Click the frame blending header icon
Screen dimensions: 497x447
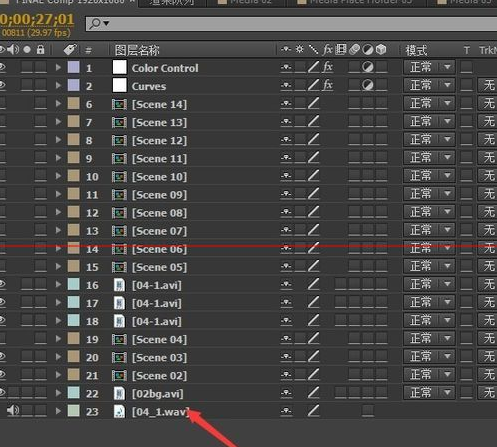tap(341, 50)
